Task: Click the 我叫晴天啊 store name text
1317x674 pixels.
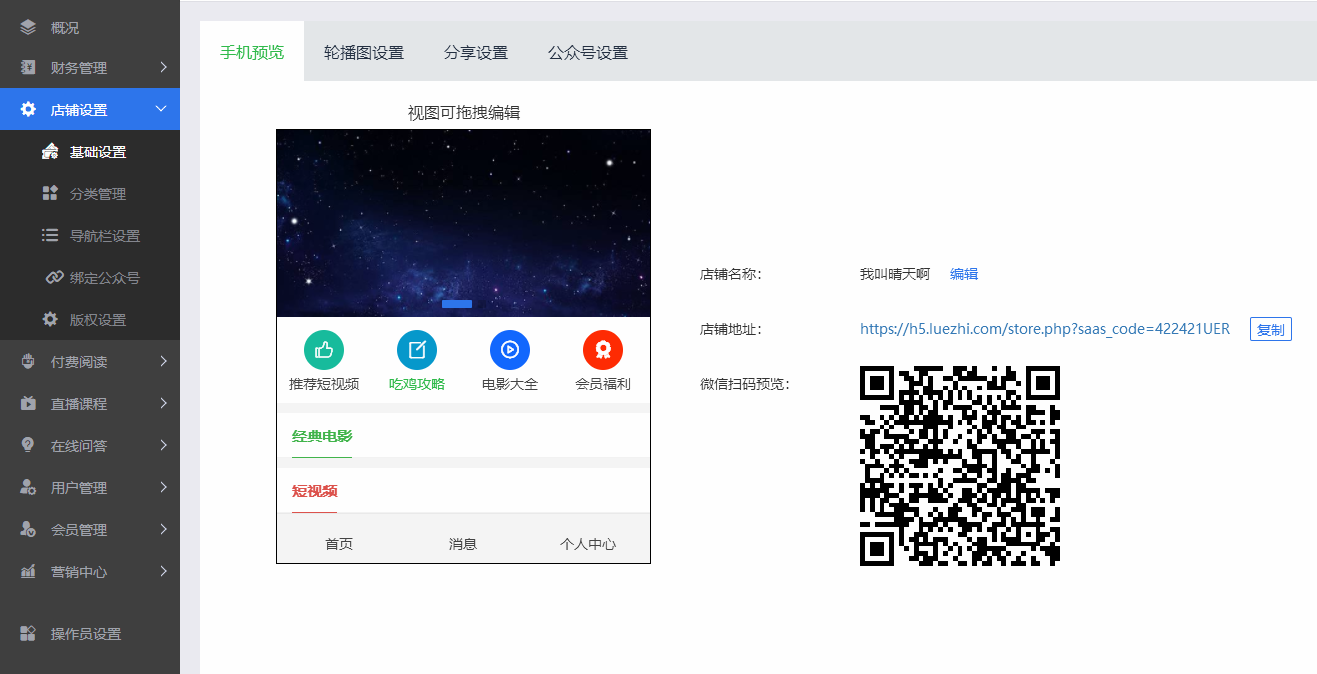Action: point(895,274)
